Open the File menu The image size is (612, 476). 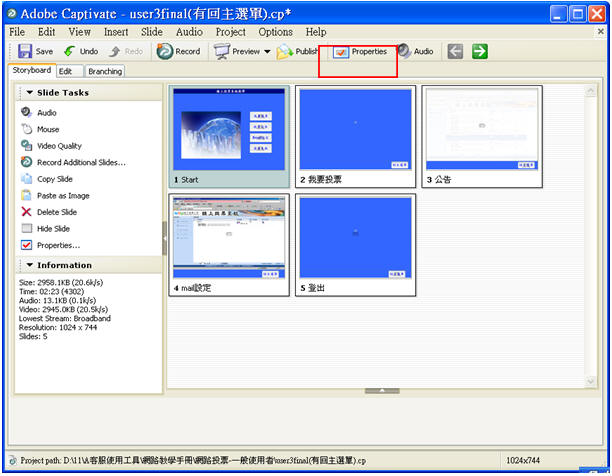point(17,32)
